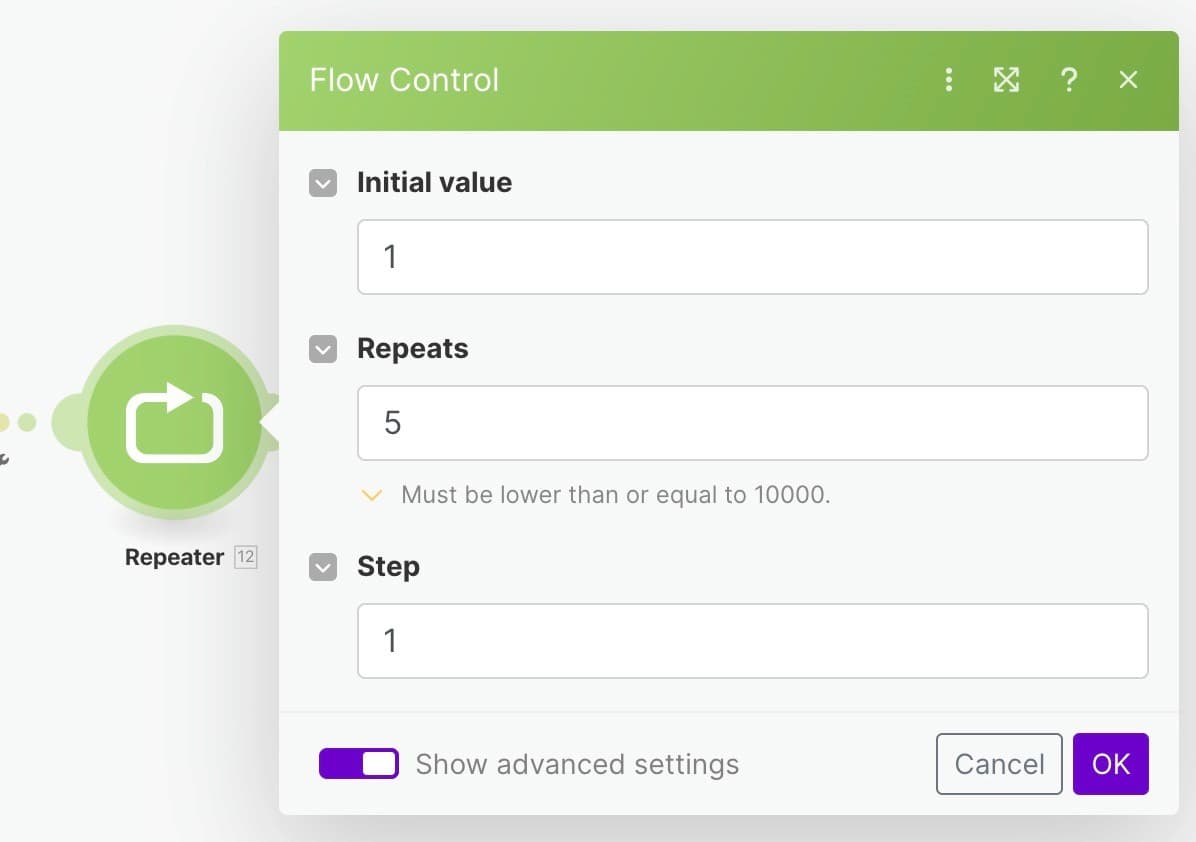The height and width of the screenshot is (842, 1196).
Task: Click into the Repeats input field
Action: coord(752,423)
